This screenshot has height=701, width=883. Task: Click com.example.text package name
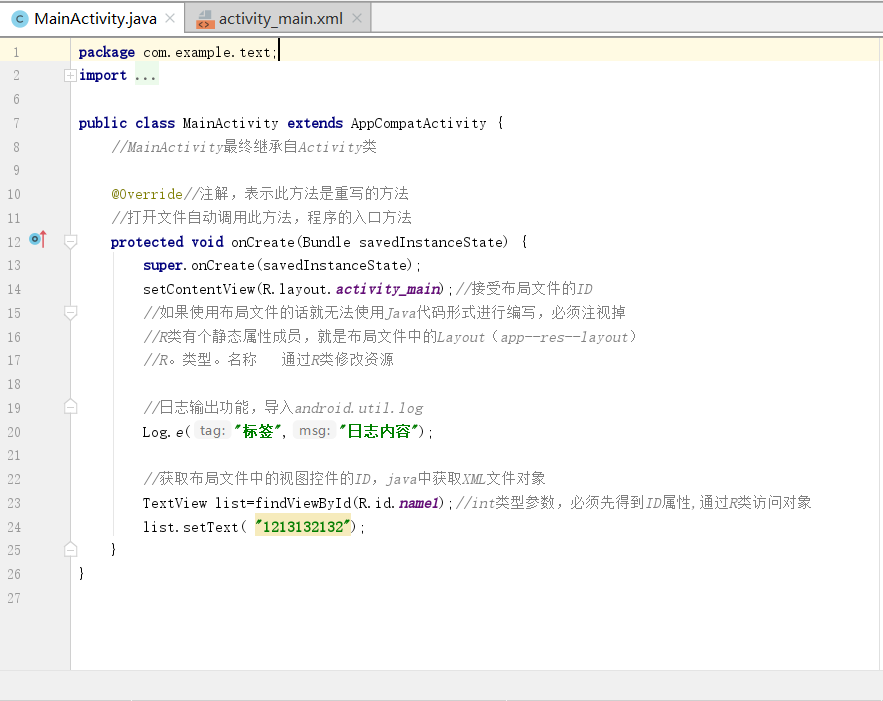coord(207,52)
